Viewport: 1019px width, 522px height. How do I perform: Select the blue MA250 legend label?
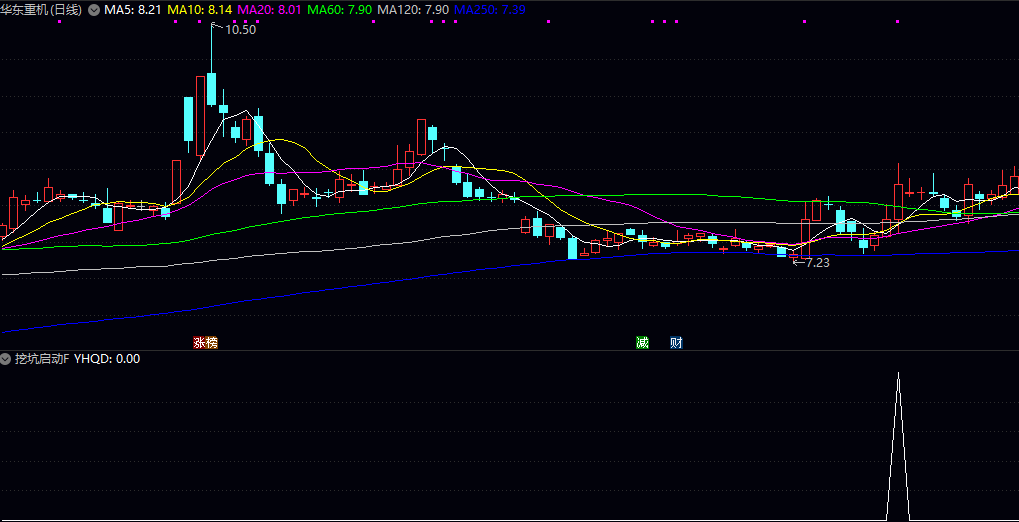(490, 9)
